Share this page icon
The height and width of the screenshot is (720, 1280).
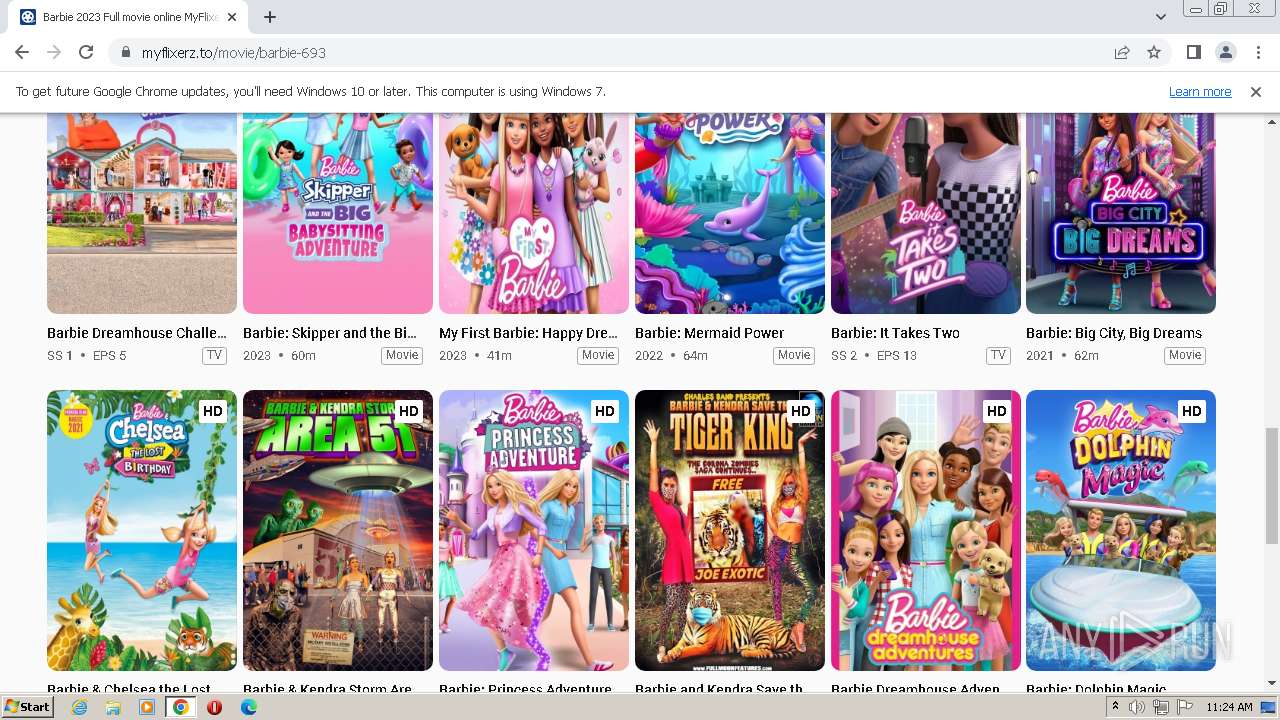pos(1122,52)
